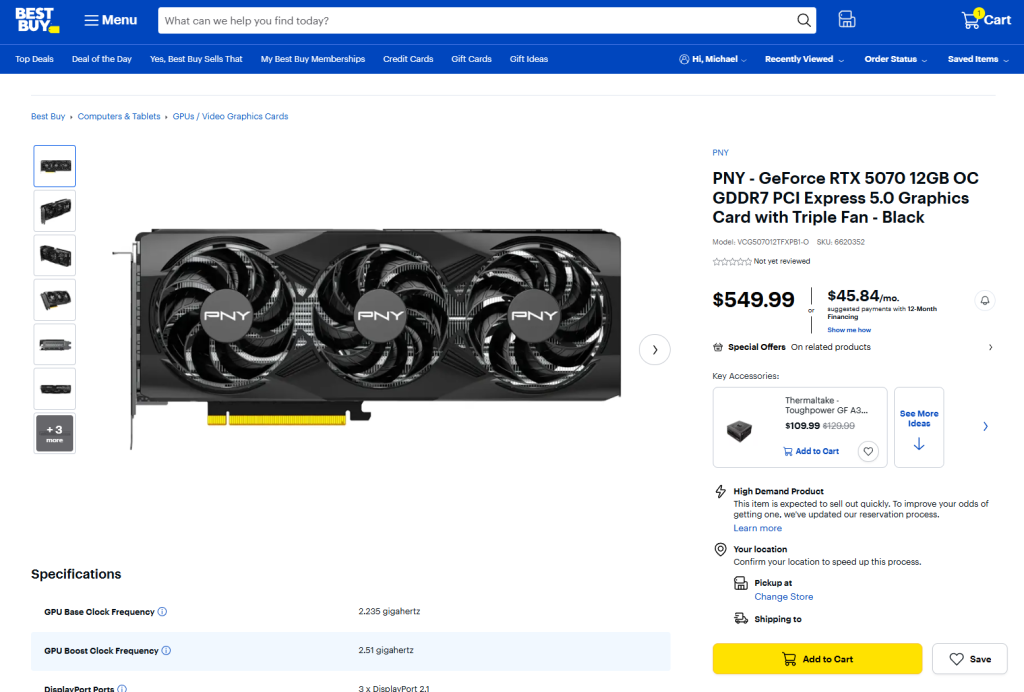1024x692 pixels.
Task: Click the search input field
Action: [475, 20]
